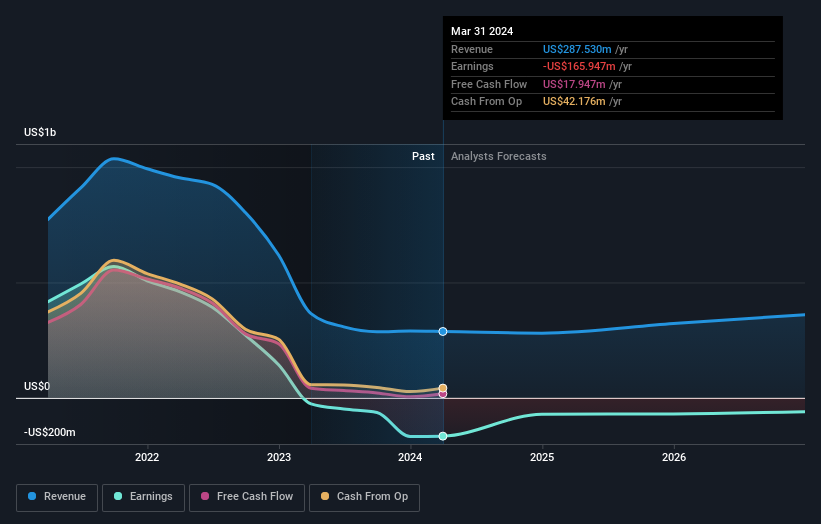Toggle the Revenue legend button

pyautogui.click(x=57, y=497)
